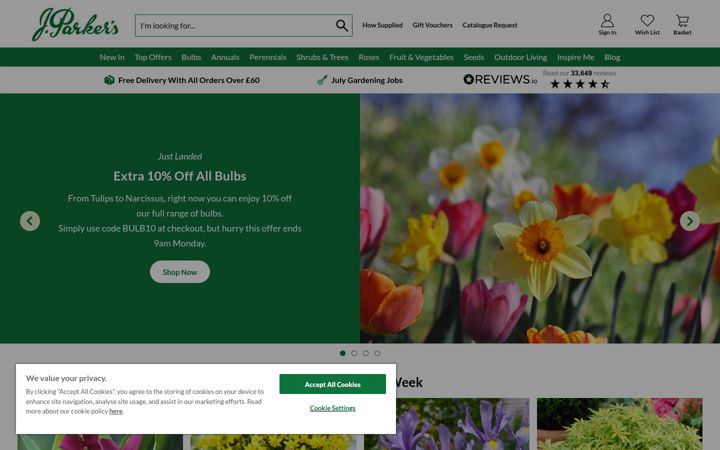Image resolution: width=720 pixels, height=450 pixels.
Task: Open the Wish List heart icon
Action: 647,21
